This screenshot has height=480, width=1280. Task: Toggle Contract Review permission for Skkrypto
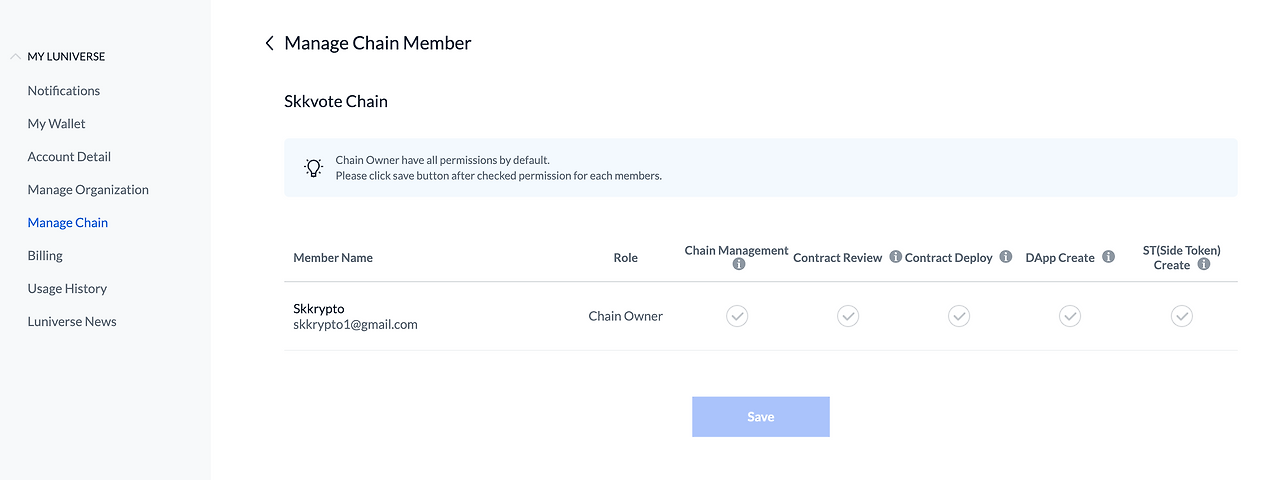(x=848, y=316)
